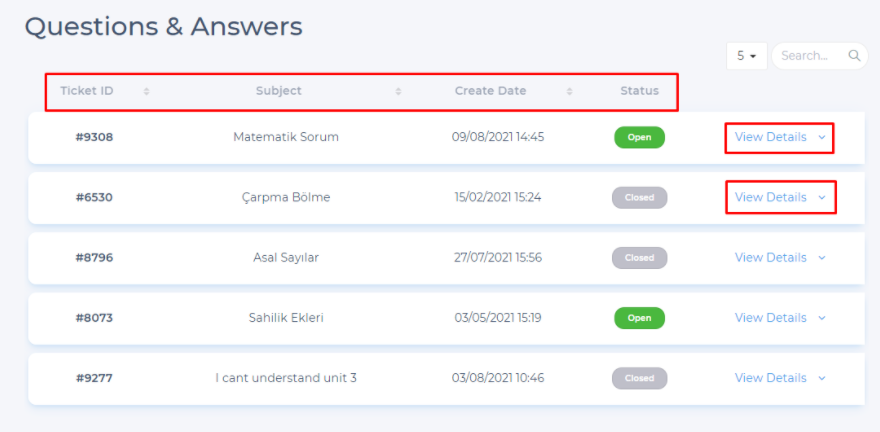Click the search magnifier icon
This screenshot has height=432, width=880.
854,56
